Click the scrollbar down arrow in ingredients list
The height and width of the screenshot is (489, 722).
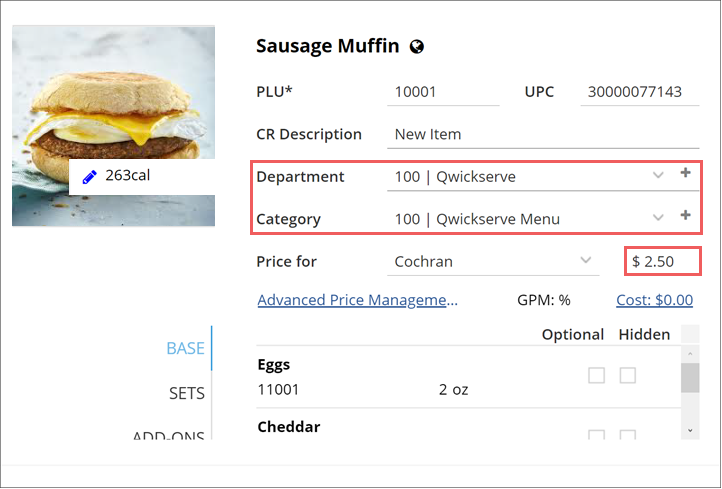point(690,430)
